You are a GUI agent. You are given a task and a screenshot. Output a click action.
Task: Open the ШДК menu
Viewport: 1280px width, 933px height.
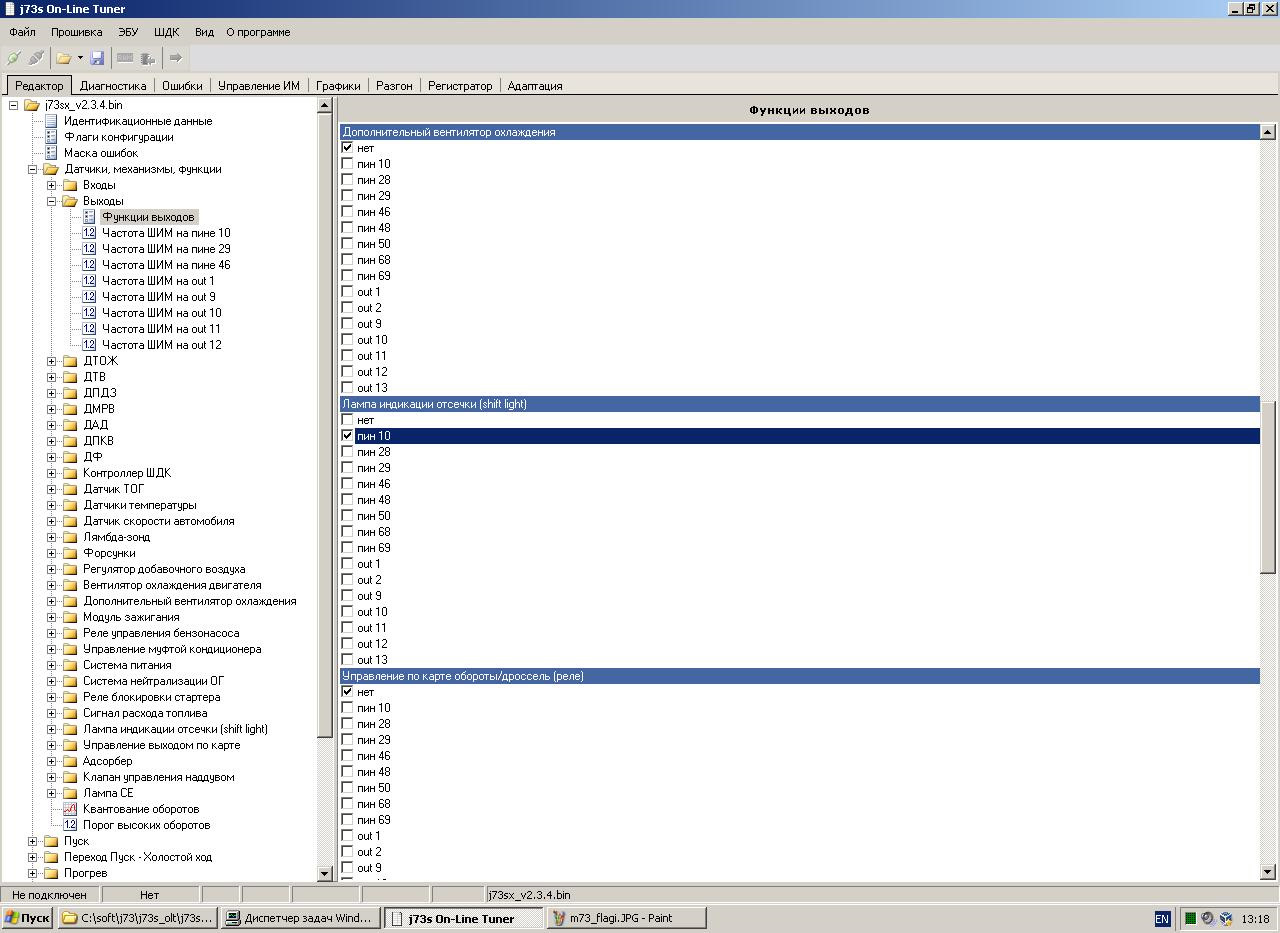[166, 32]
